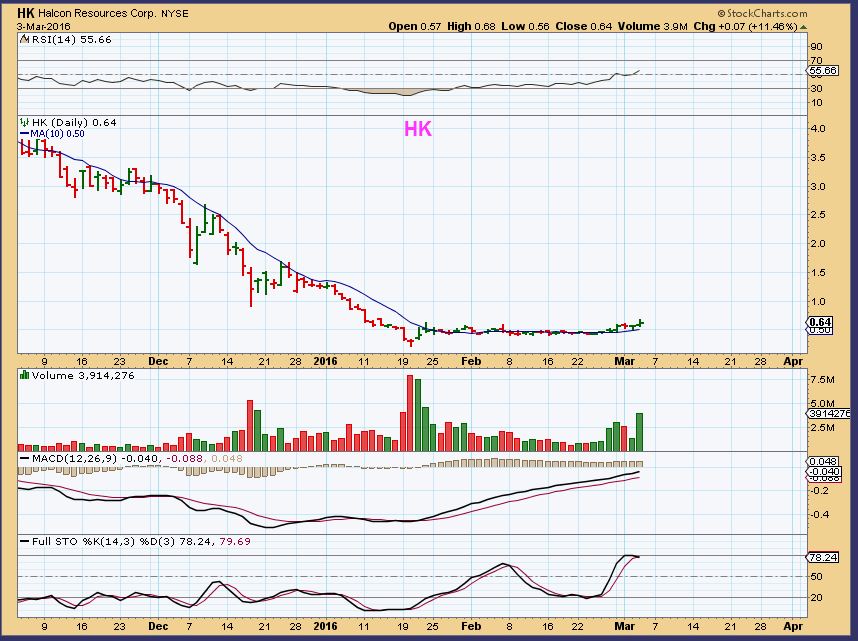Screen dimensions: 858x641
Task: Click the tallest red volume bar
Action: pos(410,413)
